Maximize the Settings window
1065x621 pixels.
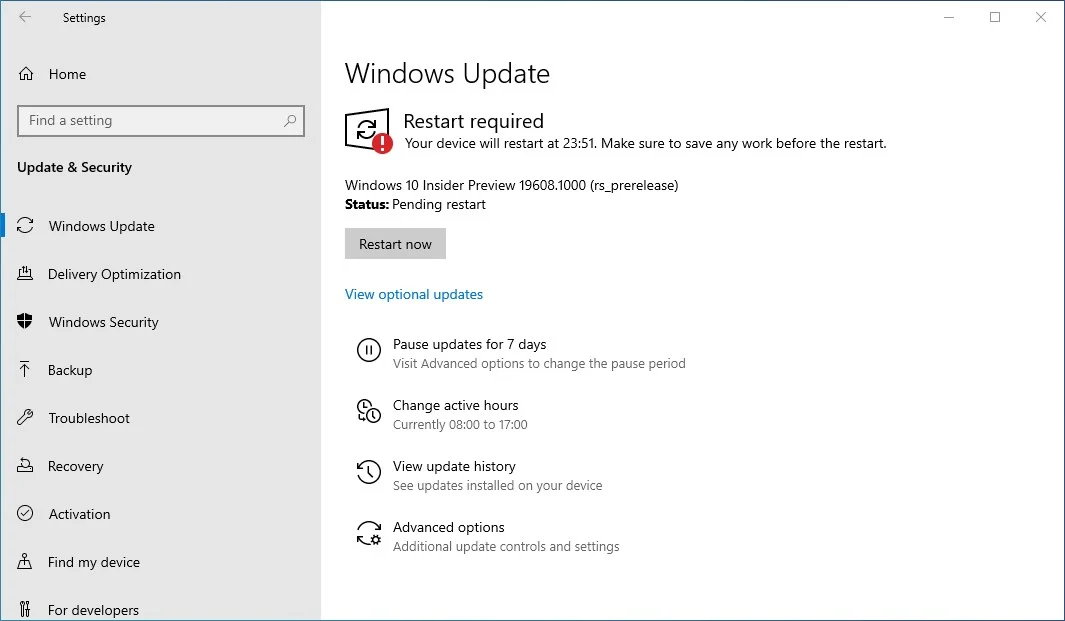point(995,18)
